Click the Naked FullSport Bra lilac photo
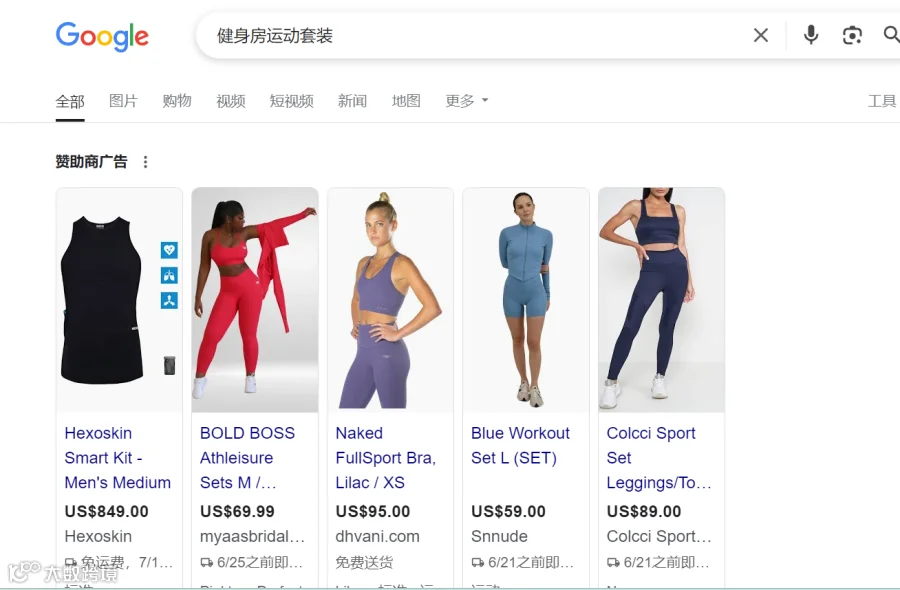This screenshot has height=590, width=900. pos(390,300)
